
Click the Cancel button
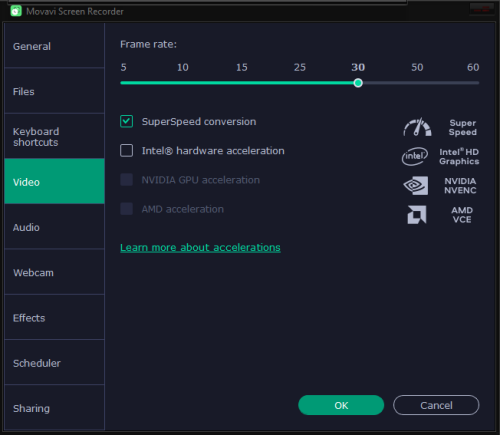(x=436, y=405)
